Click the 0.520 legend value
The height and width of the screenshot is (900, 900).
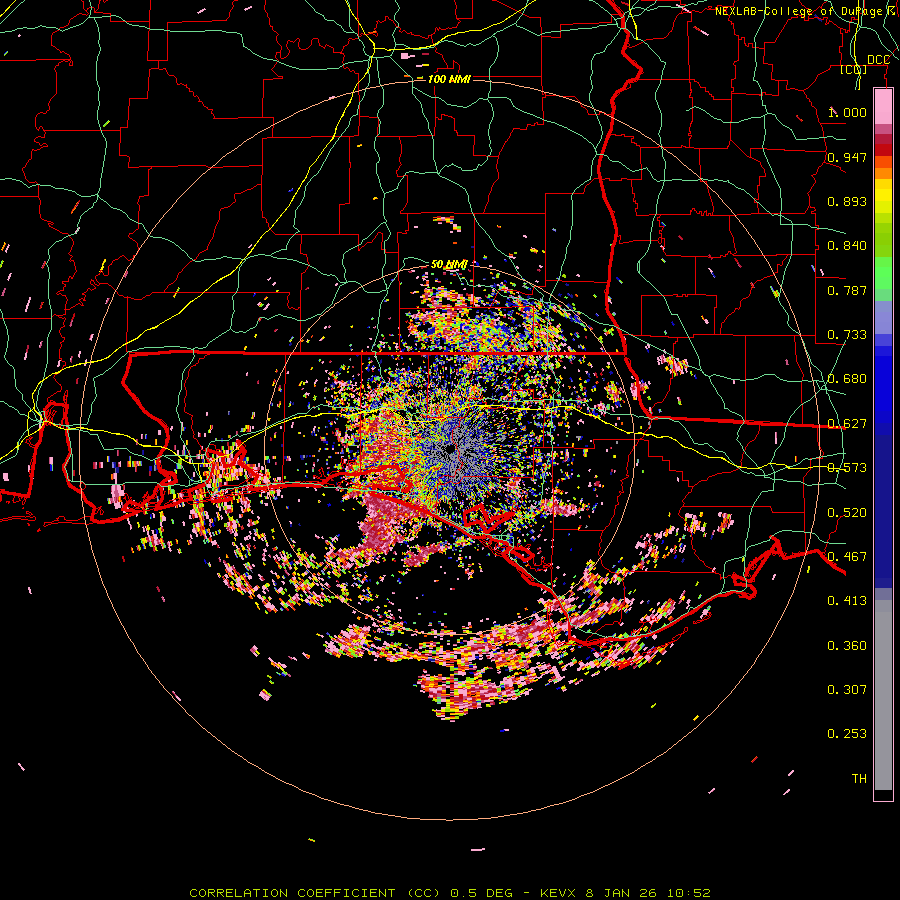[847, 513]
